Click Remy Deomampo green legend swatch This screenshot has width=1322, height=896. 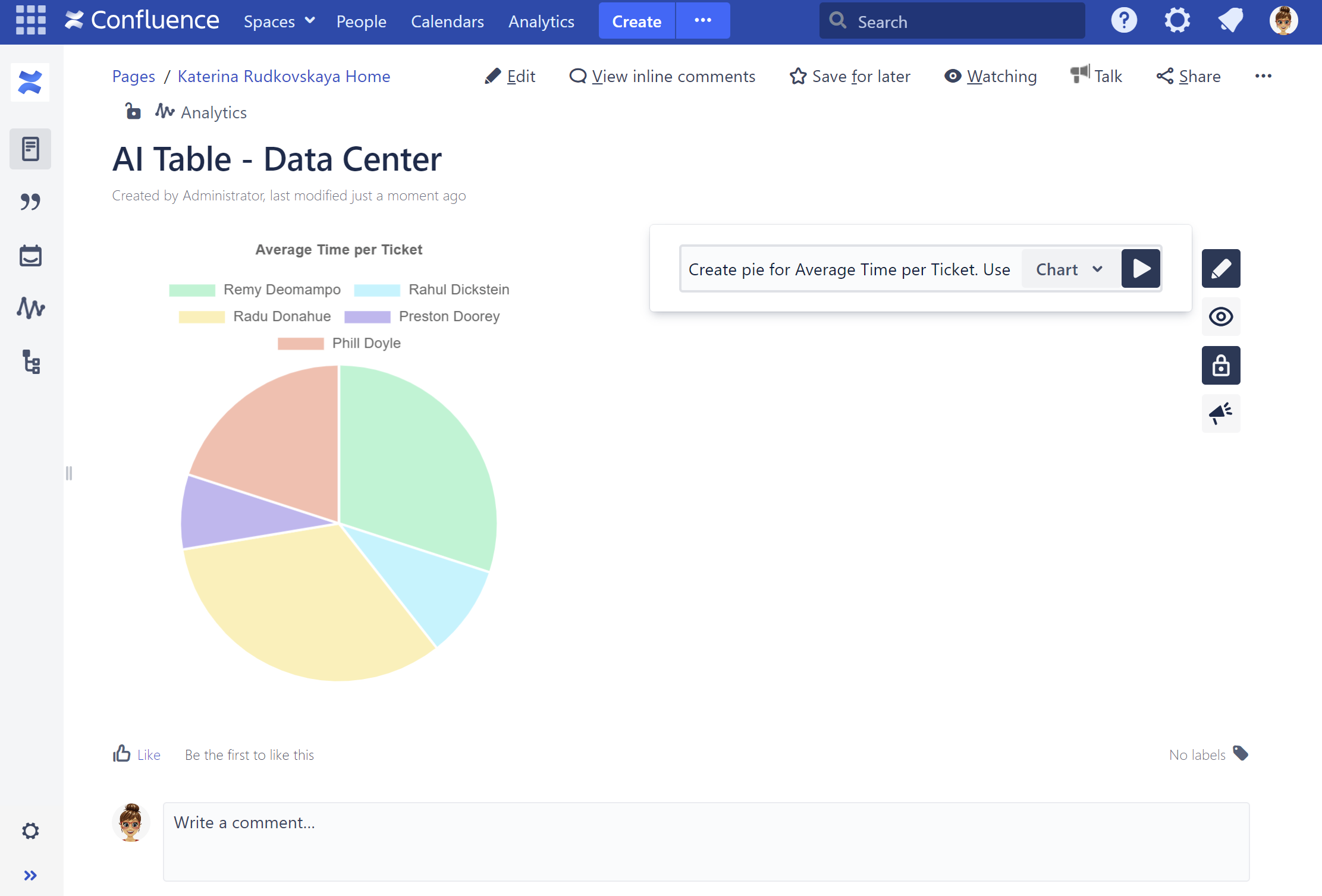192,290
